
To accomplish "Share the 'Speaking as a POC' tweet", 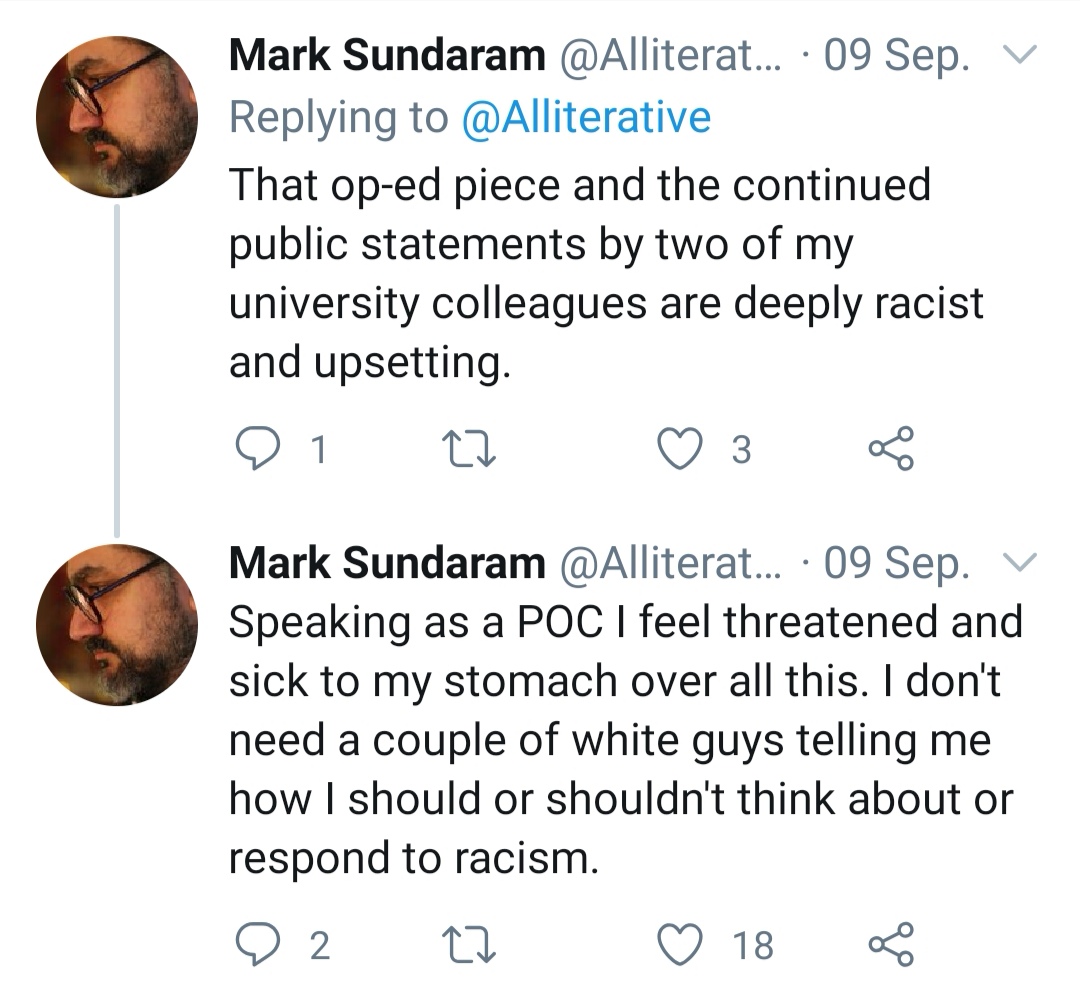I will pyautogui.click(x=890, y=943).
